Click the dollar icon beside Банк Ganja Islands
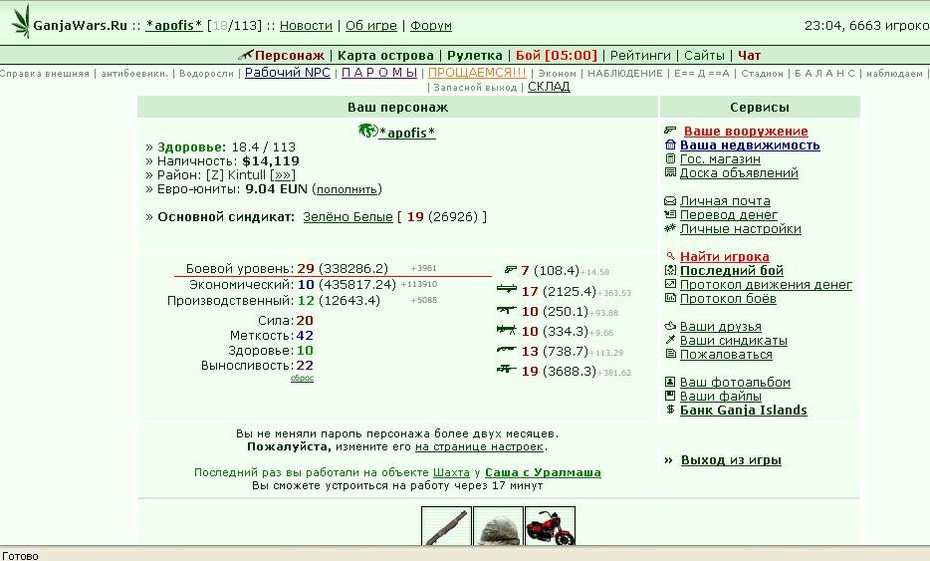The image size is (930, 561). coord(670,409)
